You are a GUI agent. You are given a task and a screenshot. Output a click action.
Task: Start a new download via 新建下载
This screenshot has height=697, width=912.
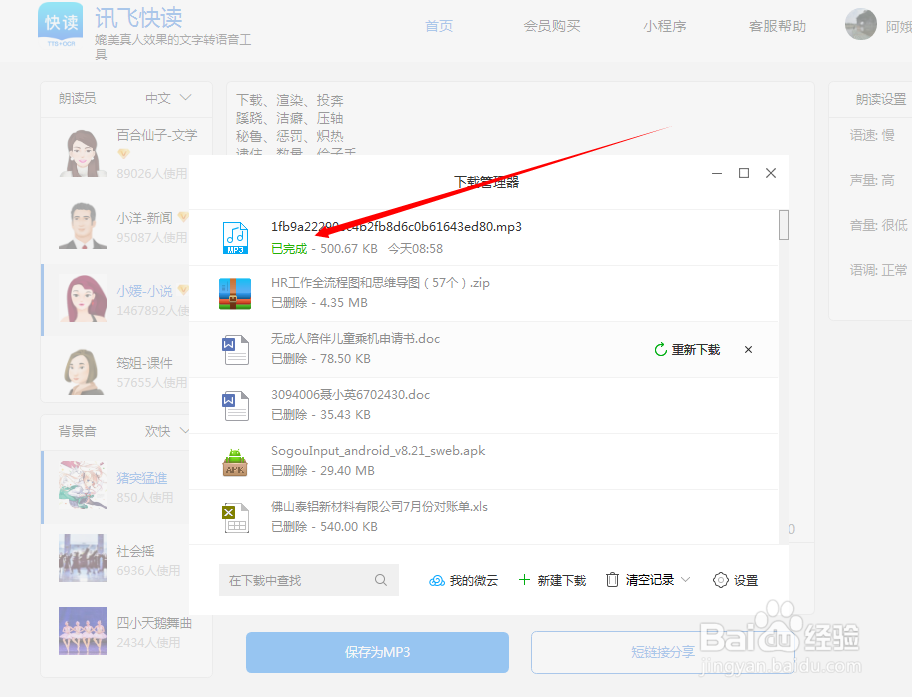551,580
